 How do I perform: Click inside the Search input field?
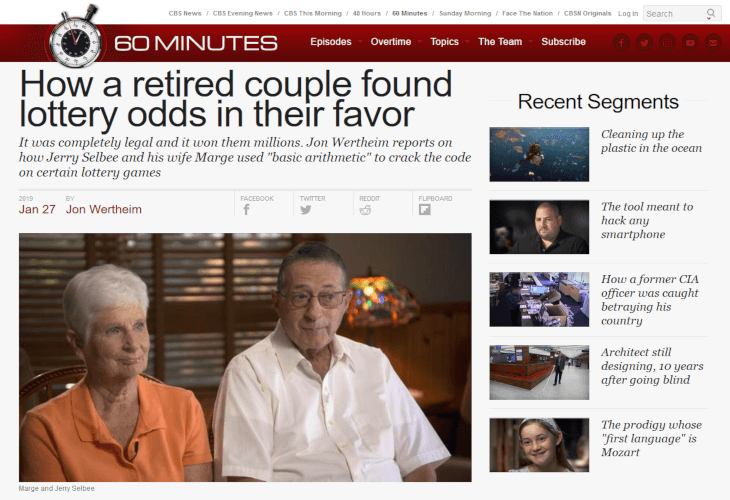click(674, 14)
